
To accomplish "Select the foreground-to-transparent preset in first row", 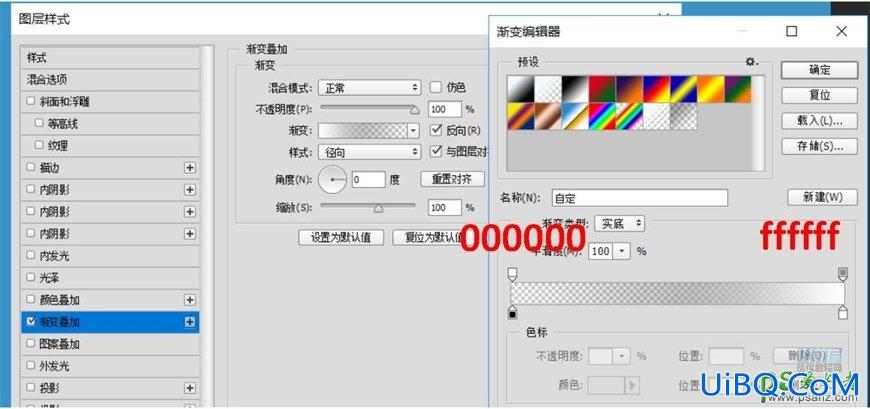I will [548, 89].
